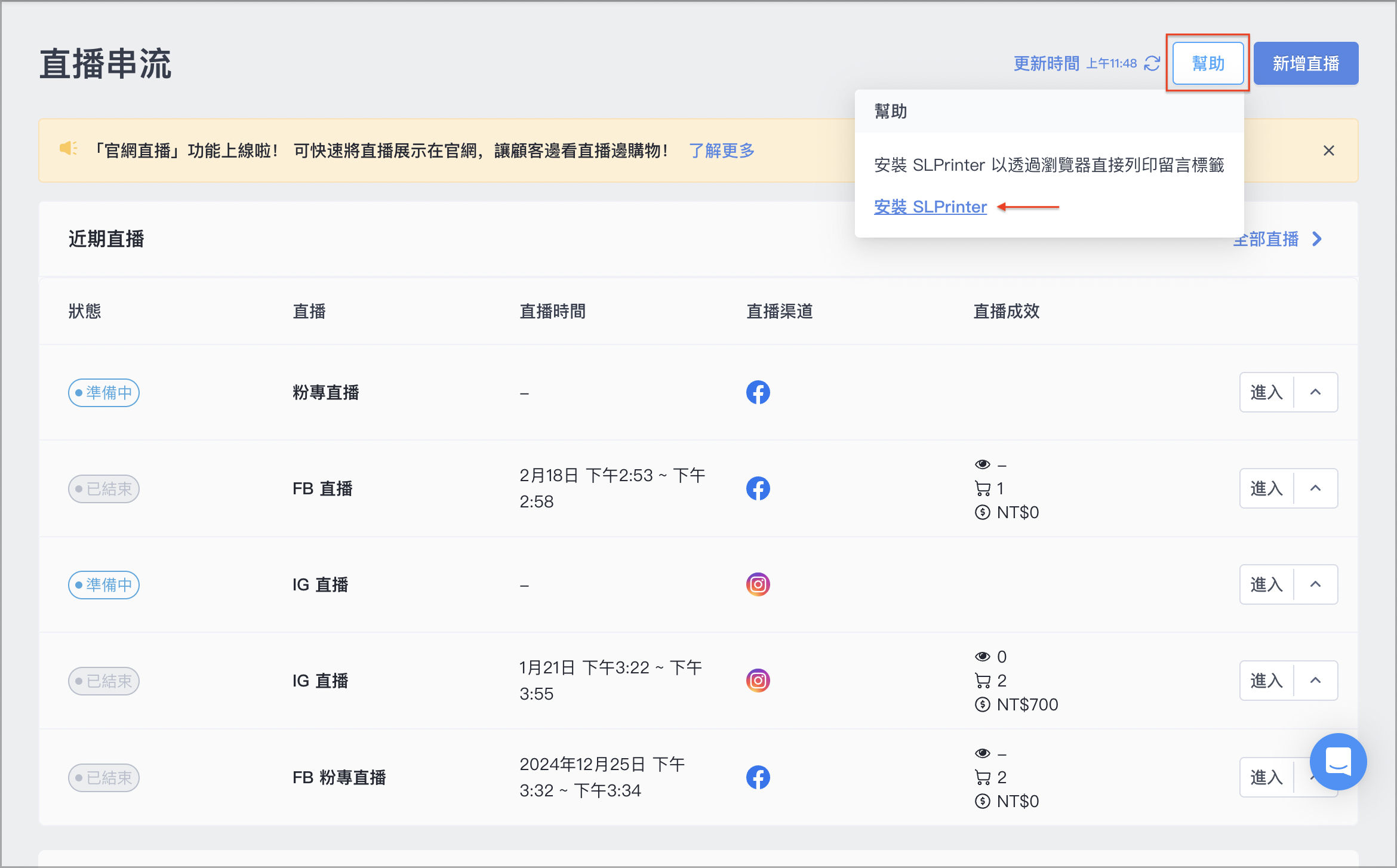Image resolution: width=1397 pixels, height=868 pixels.
Task: Click the 狀態 column header
Action: 85,311
